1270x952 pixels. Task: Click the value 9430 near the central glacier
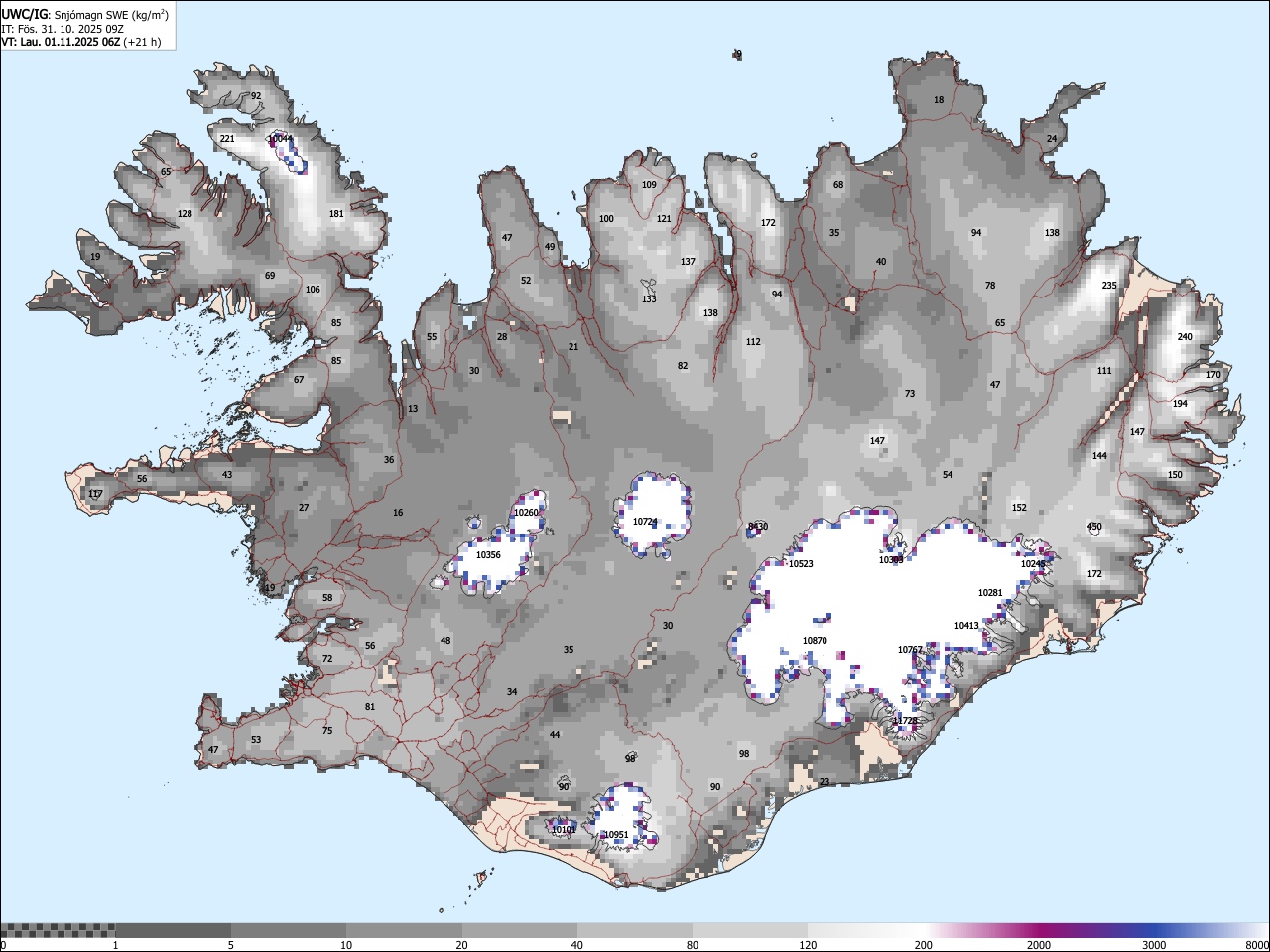coord(758,527)
